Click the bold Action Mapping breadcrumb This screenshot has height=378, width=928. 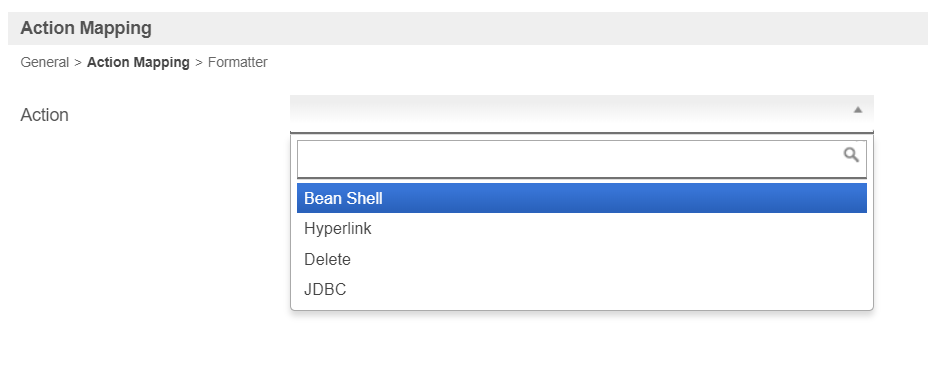click(138, 62)
